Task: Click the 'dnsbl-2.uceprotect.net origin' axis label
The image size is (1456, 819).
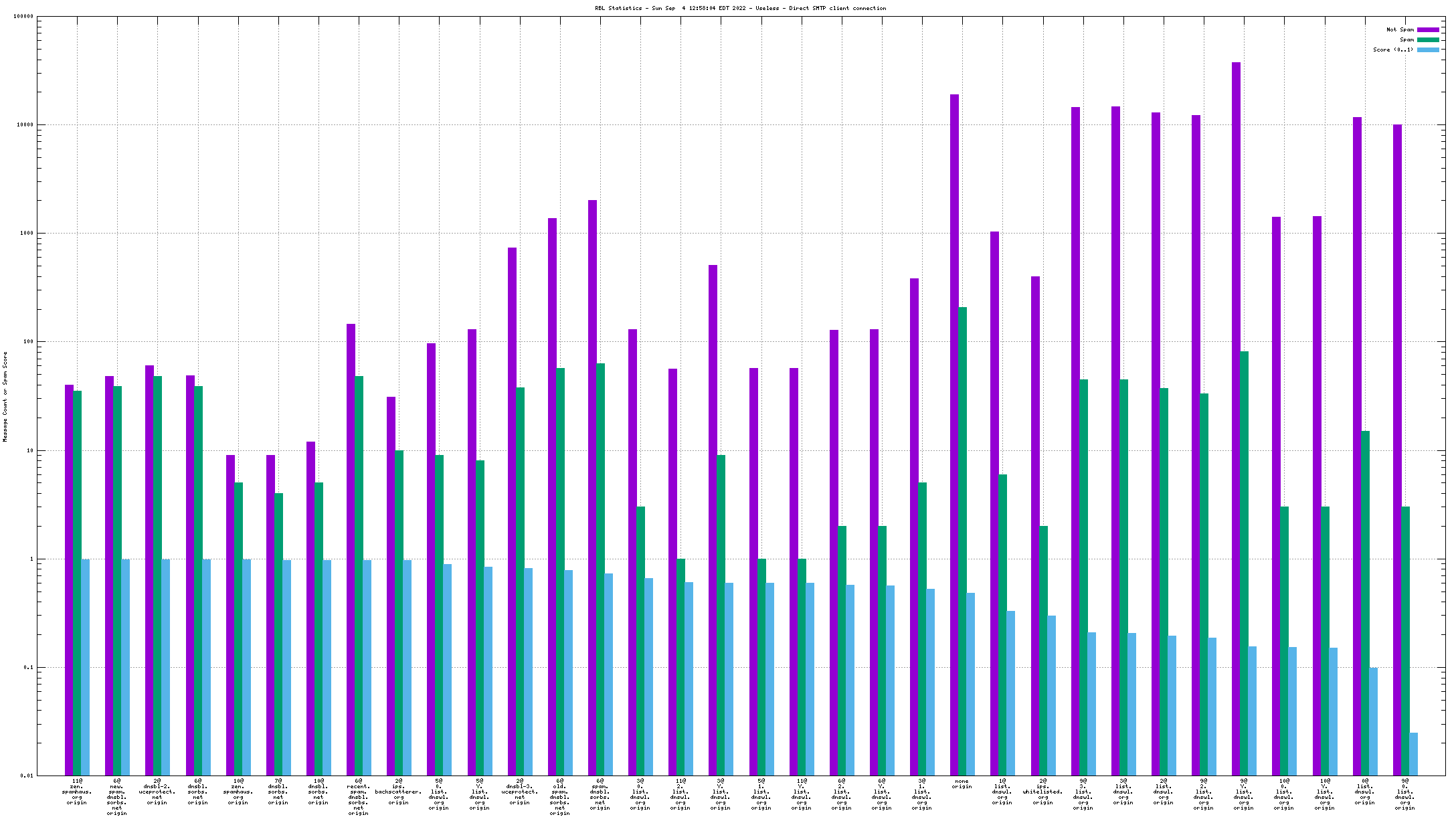Action: 157,792
